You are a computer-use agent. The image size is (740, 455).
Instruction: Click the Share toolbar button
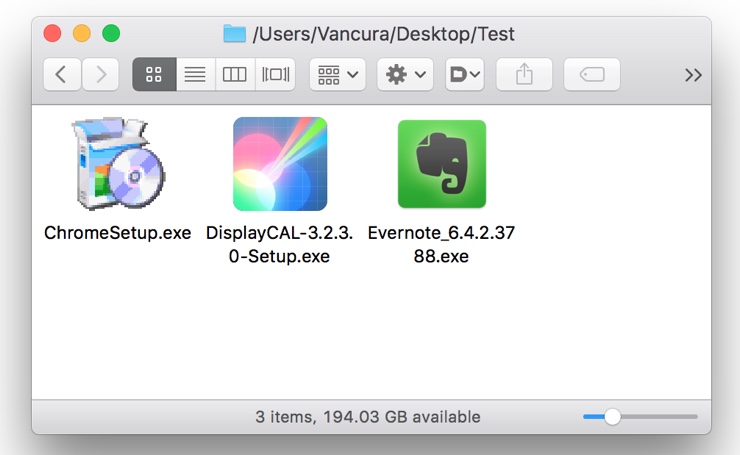524,75
